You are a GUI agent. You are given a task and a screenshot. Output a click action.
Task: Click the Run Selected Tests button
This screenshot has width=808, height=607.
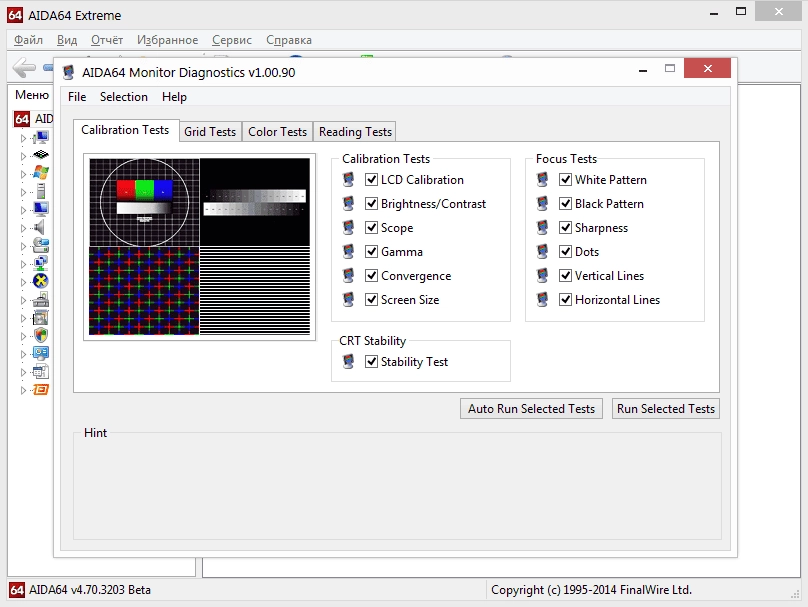665,409
